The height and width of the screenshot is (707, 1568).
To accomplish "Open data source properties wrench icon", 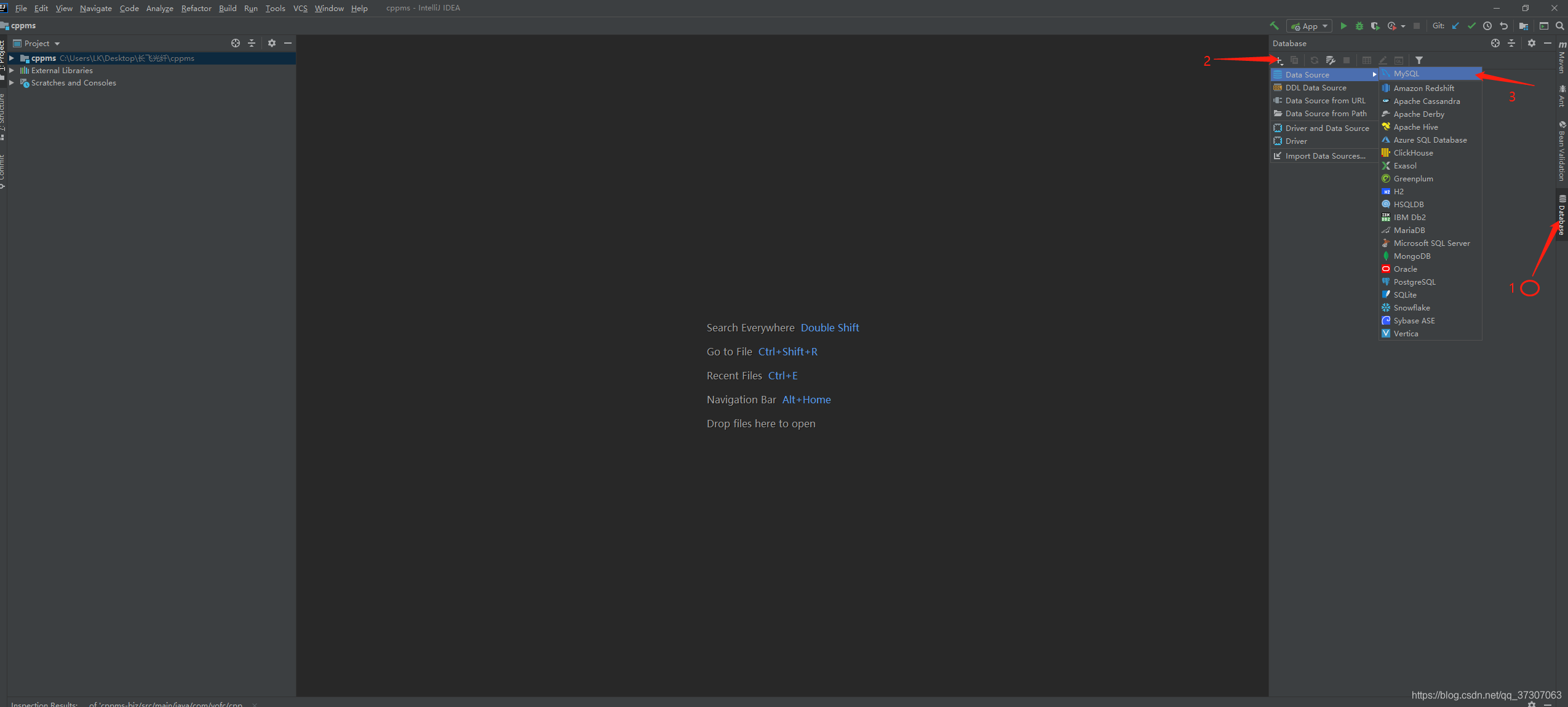I will point(1331,60).
